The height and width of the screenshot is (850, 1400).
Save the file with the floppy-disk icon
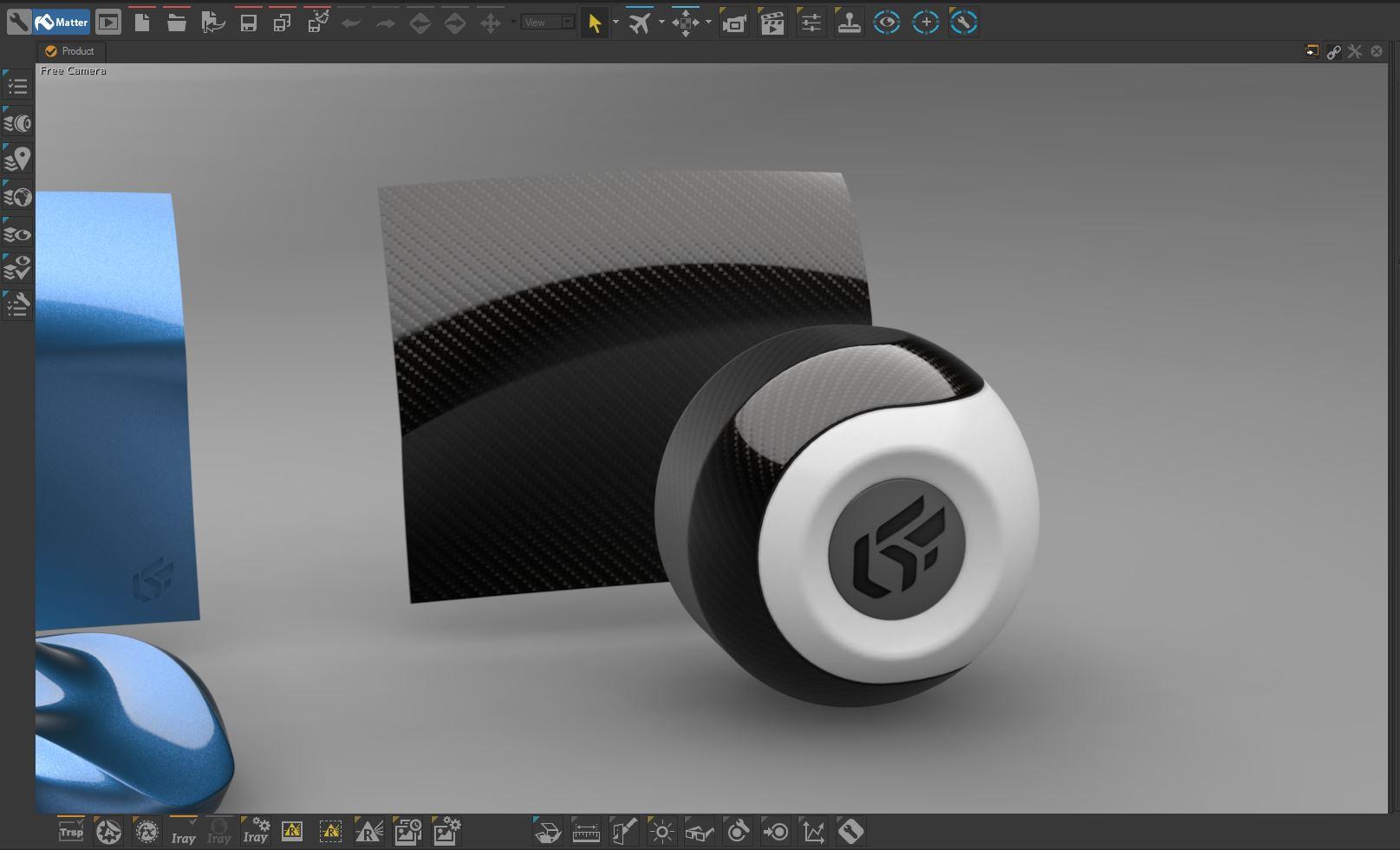pyautogui.click(x=248, y=22)
